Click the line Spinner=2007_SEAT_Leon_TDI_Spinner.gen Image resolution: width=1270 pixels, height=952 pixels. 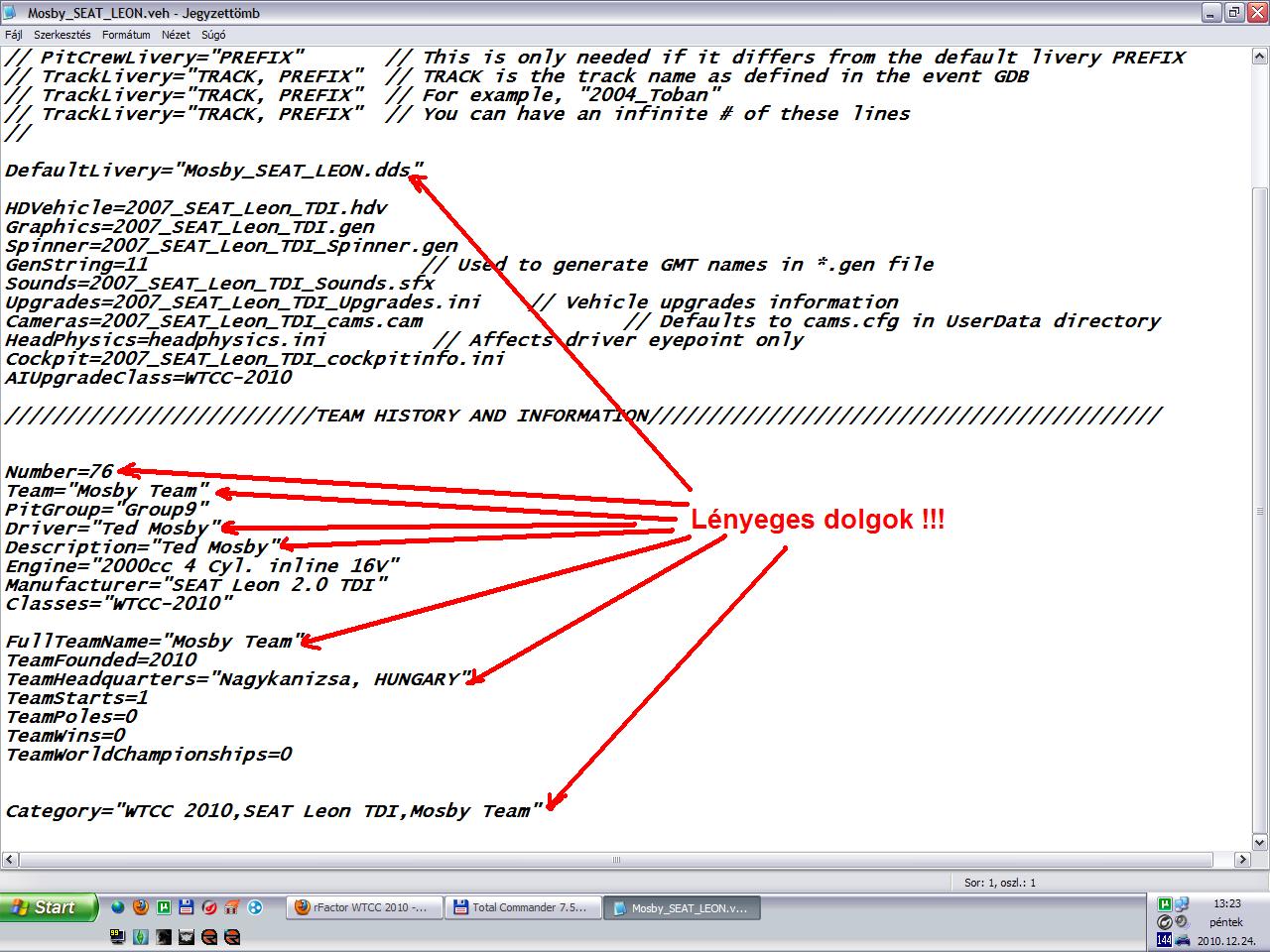tap(231, 246)
